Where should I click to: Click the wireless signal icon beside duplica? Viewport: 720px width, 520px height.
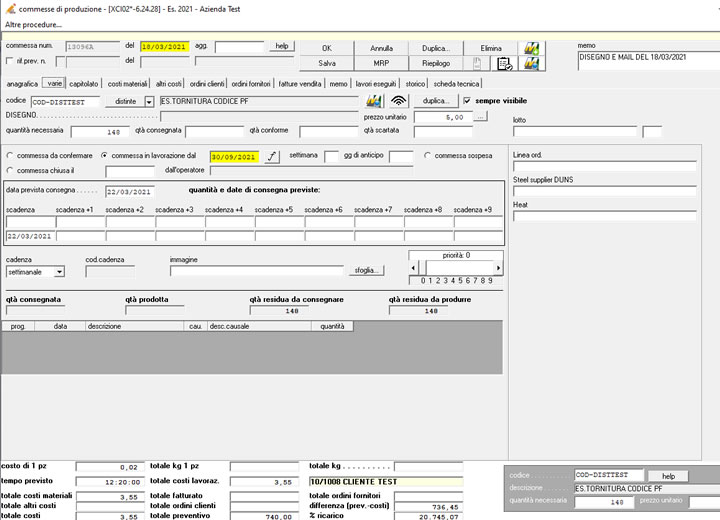point(399,101)
